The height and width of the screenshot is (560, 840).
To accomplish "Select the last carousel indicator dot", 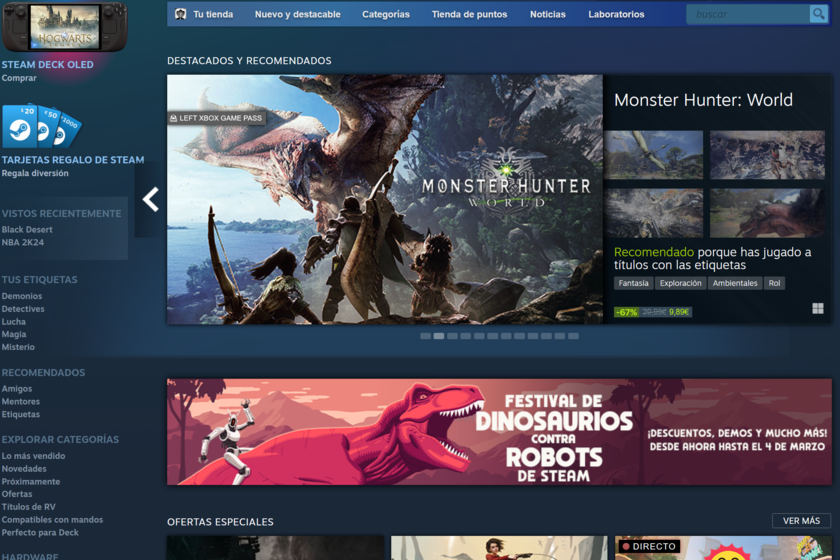I will [x=573, y=336].
